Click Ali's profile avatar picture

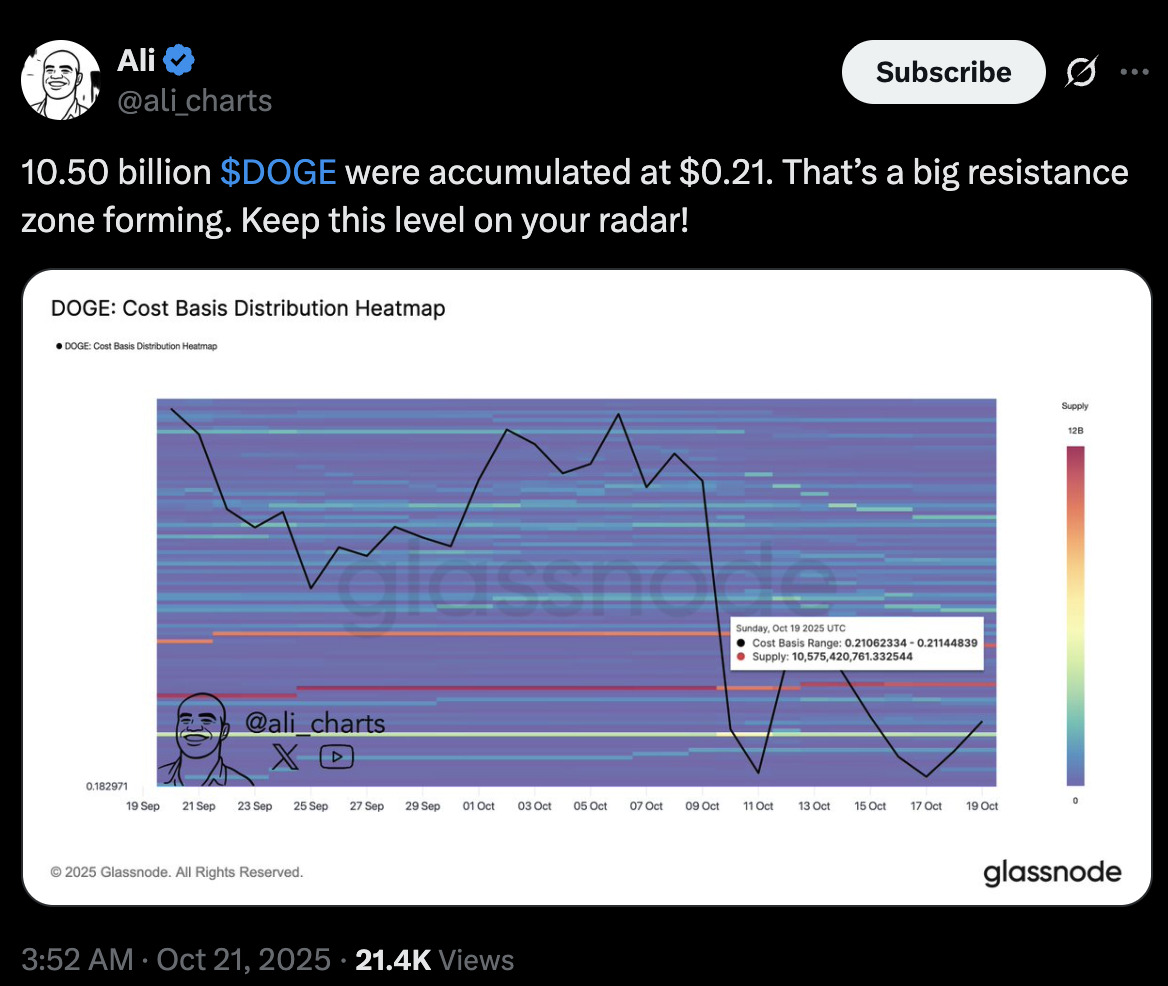60,81
